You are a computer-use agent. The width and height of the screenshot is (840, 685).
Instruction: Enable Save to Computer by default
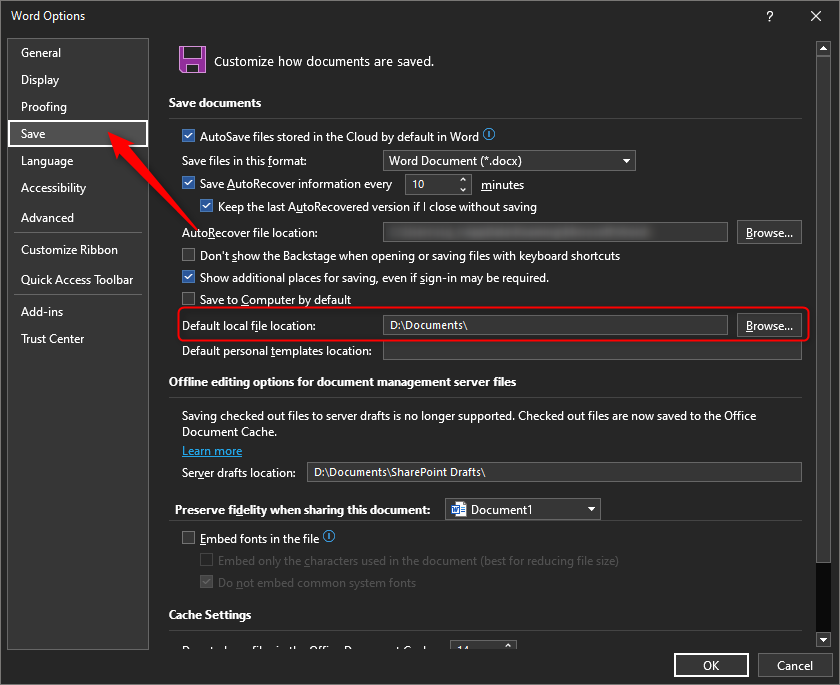tap(189, 299)
